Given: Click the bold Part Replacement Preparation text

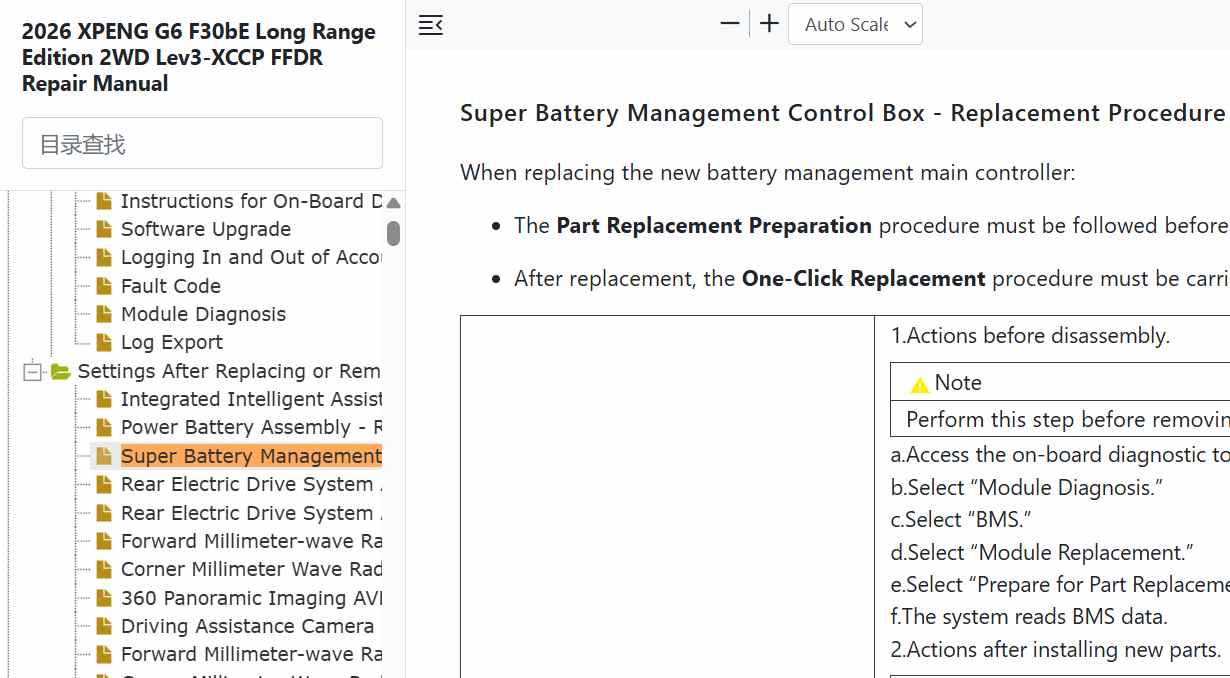Looking at the screenshot, I should [714, 226].
